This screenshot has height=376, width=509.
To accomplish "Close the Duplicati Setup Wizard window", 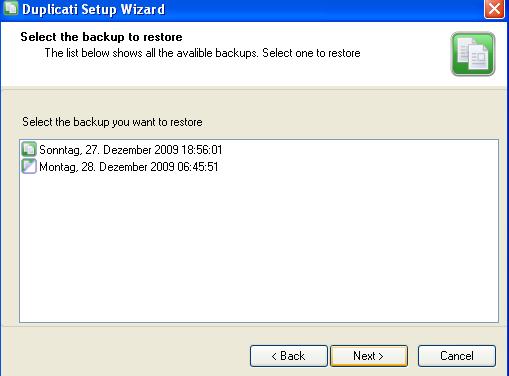I will [x=494, y=9].
